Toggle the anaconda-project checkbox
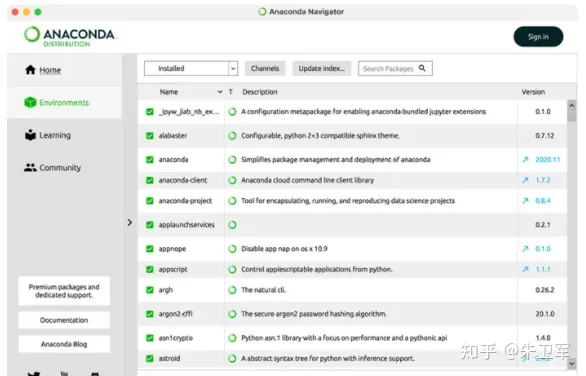The height and width of the screenshot is (376, 586). point(150,201)
